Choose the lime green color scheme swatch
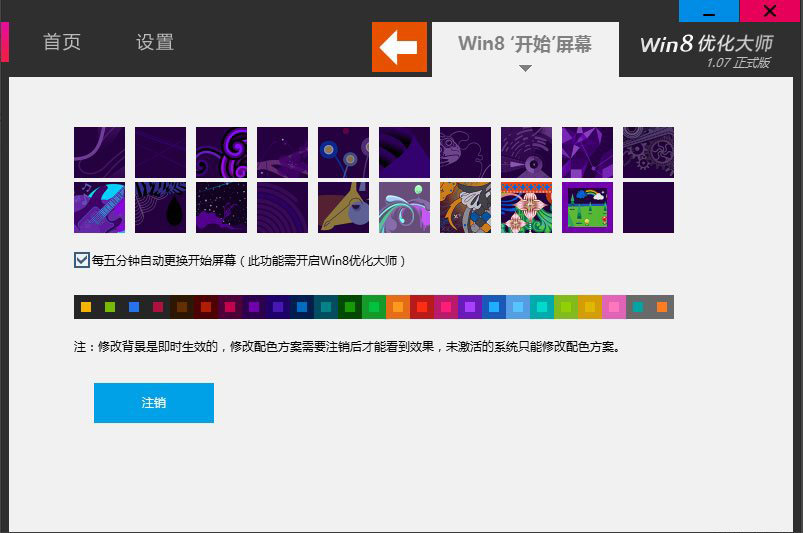 [x=566, y=307]
